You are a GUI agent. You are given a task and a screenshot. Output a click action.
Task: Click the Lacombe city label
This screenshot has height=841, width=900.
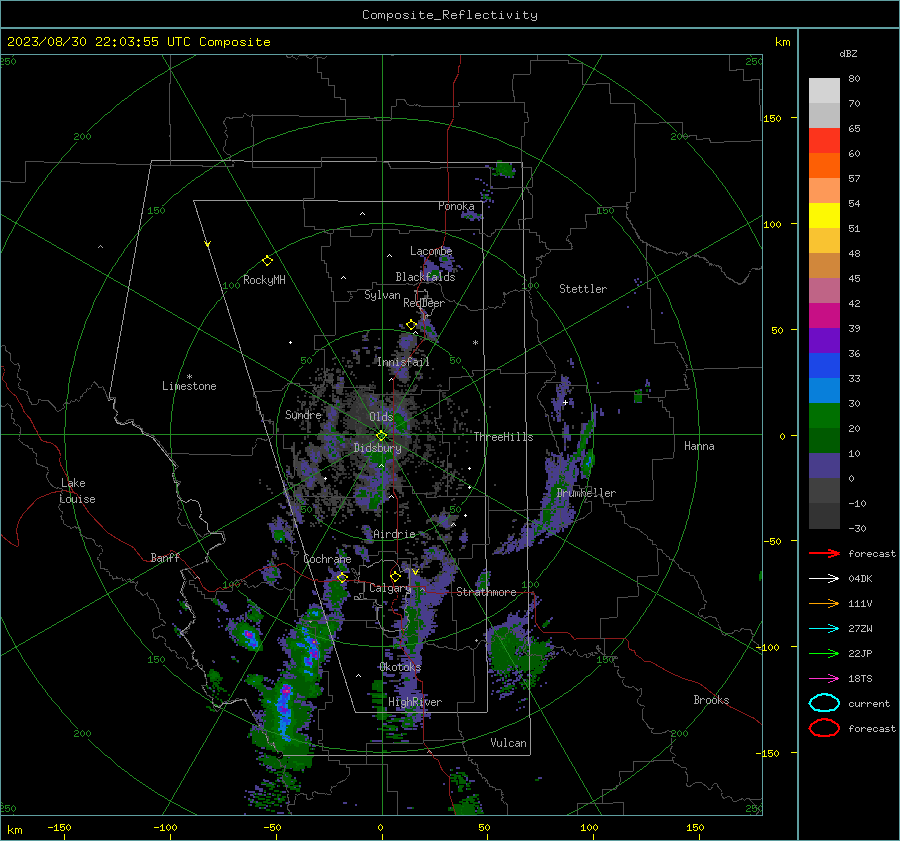click(x=431, y=251)
